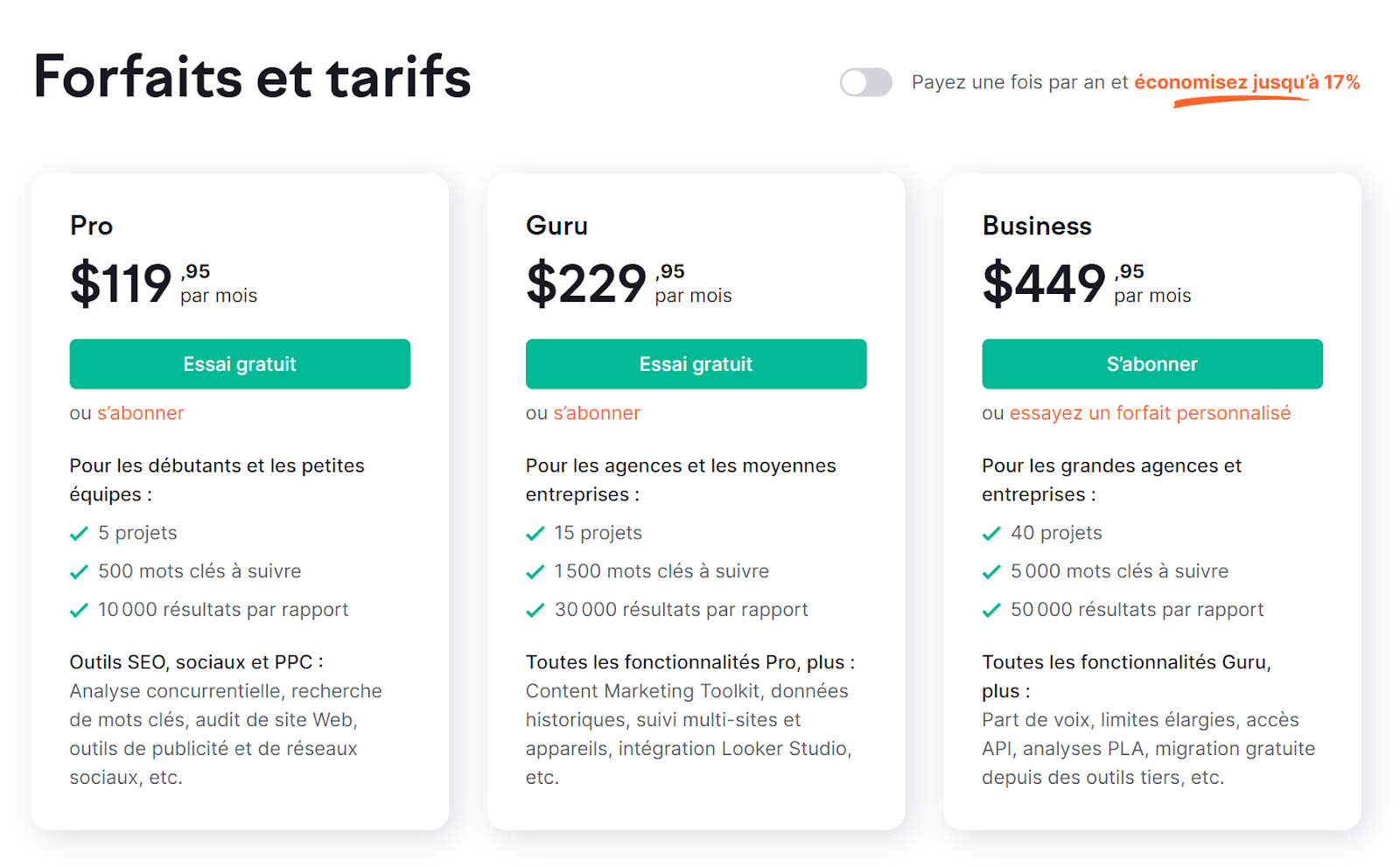
Task: Click the Forfaits et tarifs heading
Action: tap(252, 76)
